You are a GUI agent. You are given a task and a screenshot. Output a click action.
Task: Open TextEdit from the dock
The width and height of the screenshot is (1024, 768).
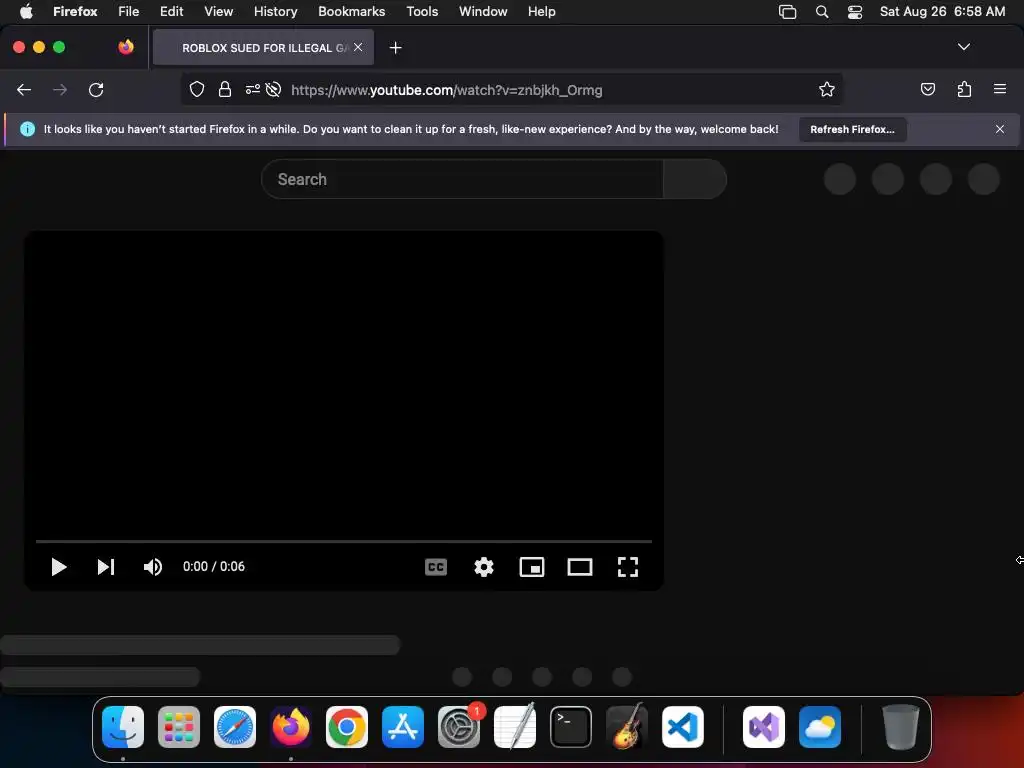tap(515, 727)
